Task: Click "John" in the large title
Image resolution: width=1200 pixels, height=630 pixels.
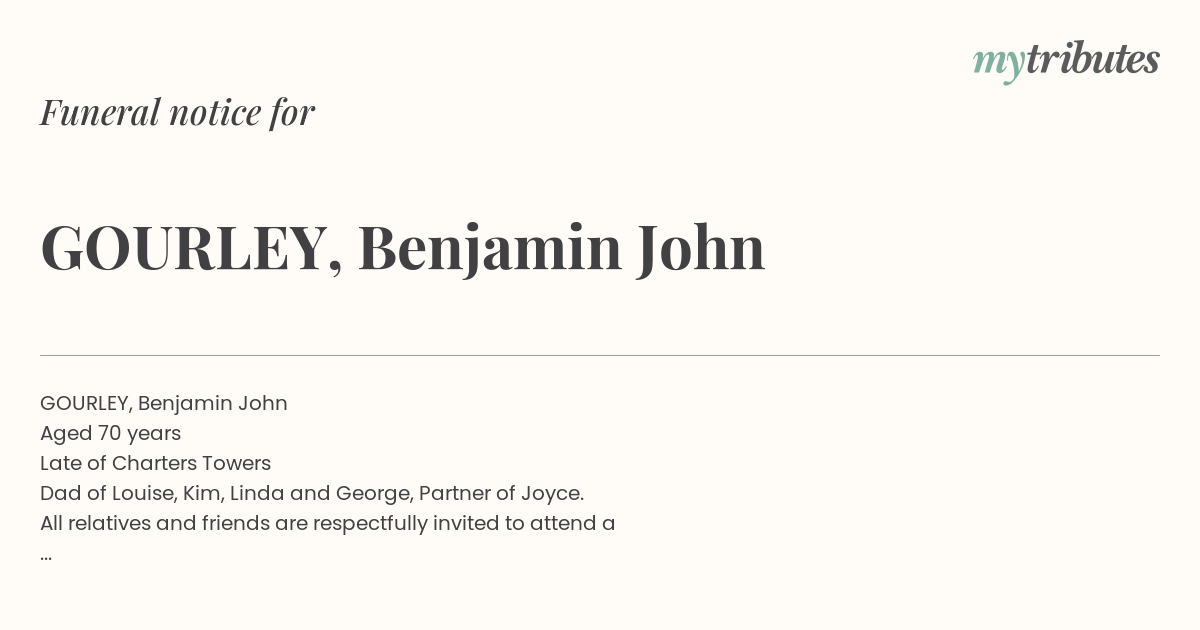Action: (701, 248)
